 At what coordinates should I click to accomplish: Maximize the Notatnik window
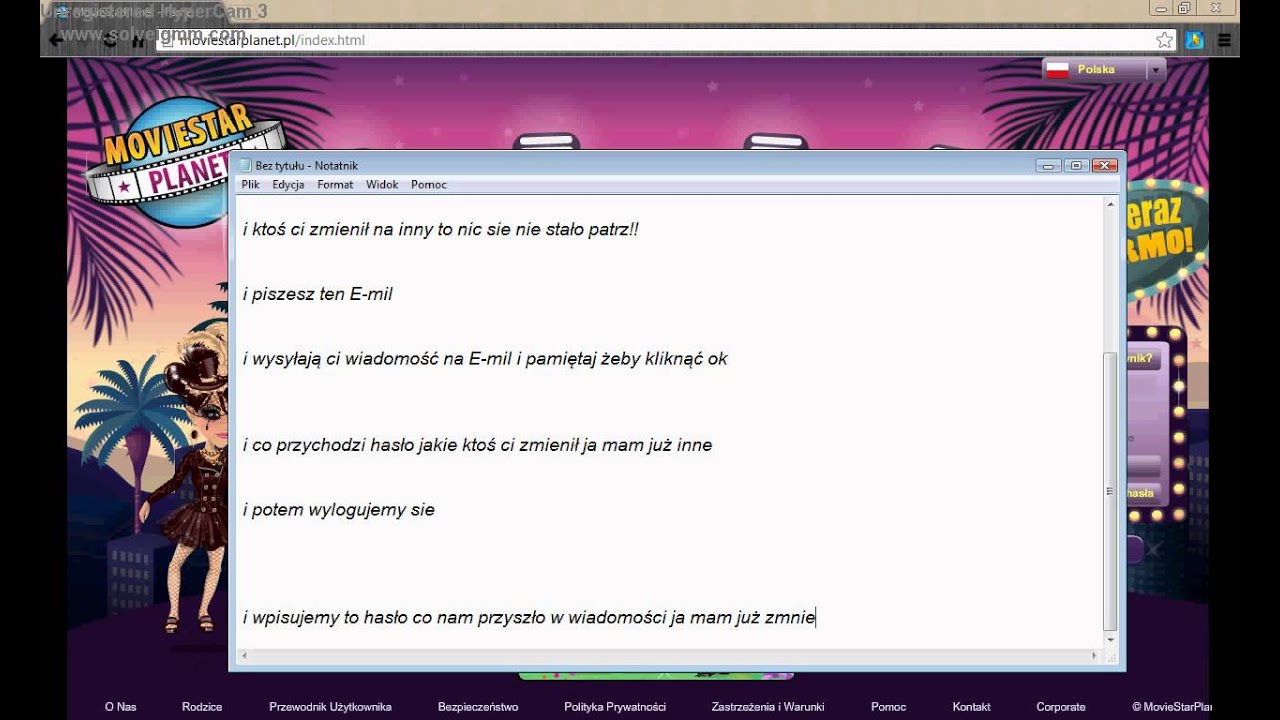point(1076,166)
